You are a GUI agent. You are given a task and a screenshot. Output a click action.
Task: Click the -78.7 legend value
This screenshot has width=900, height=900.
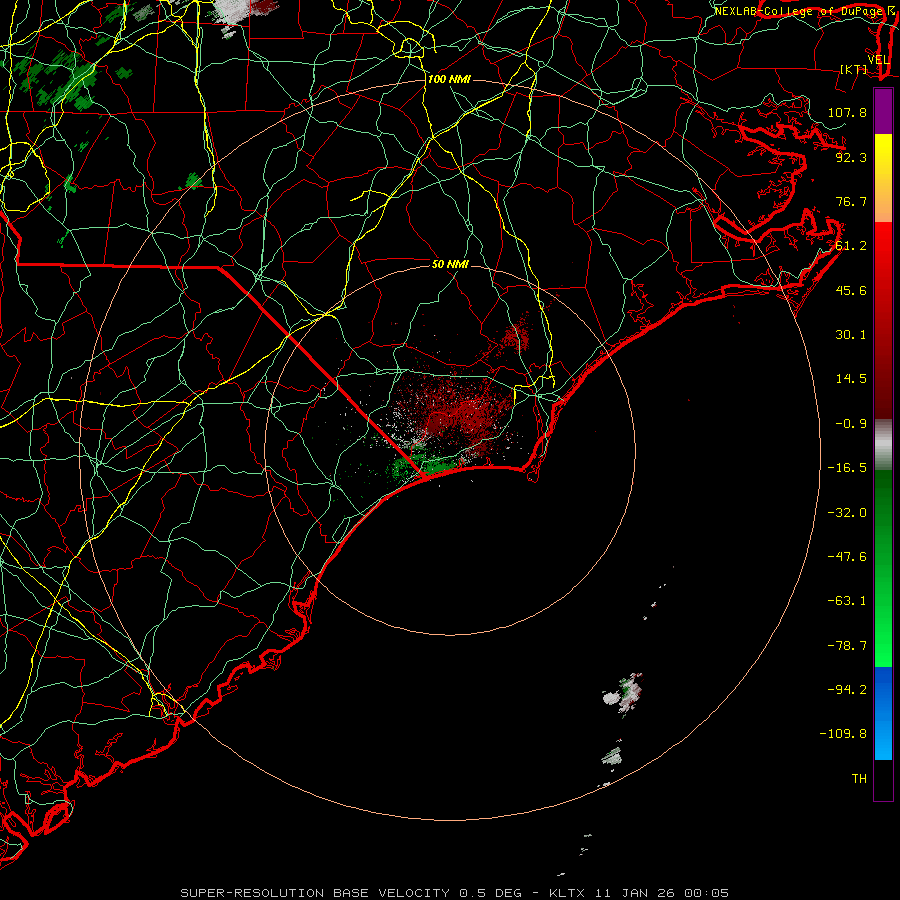coord(847,646)
